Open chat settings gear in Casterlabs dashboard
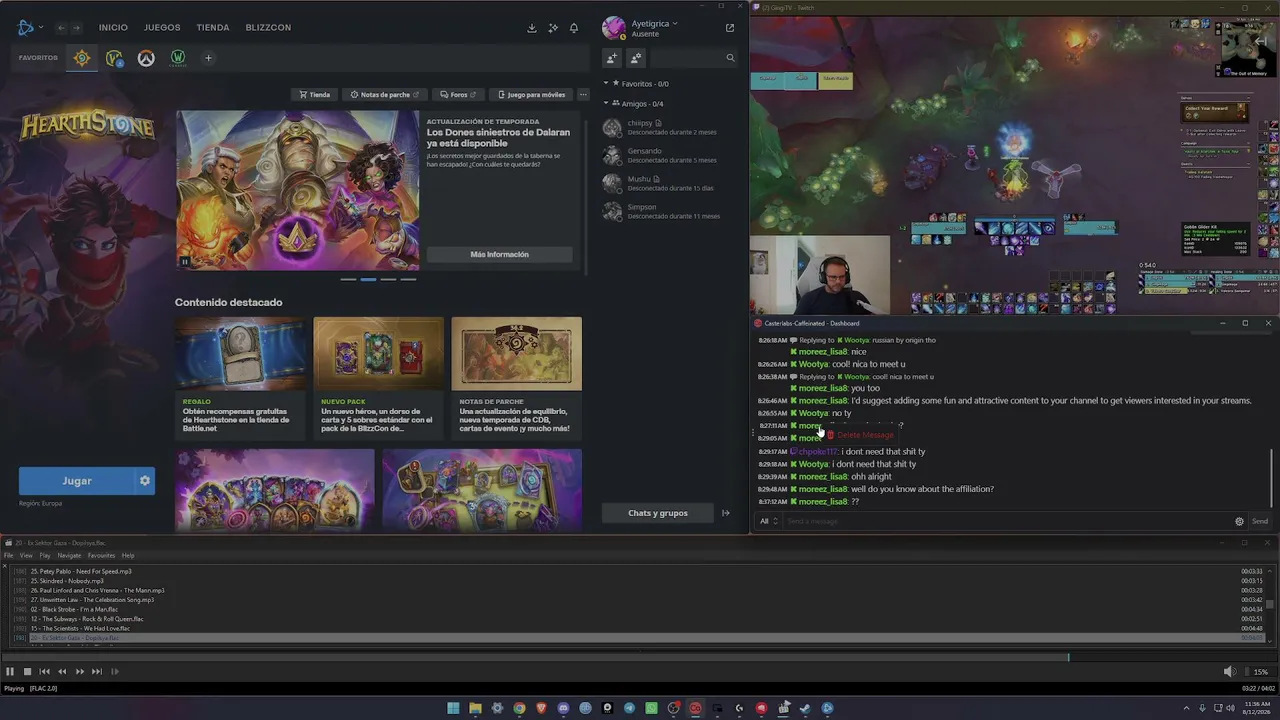Screen dimensions: 1280x720 1240,521
